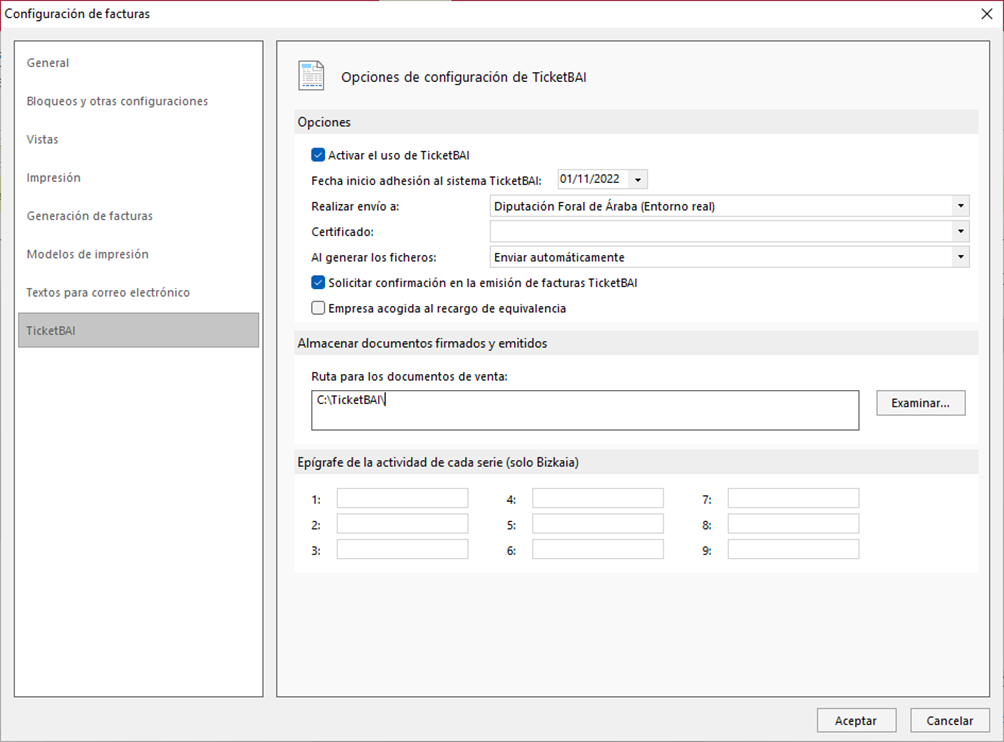Image resolution: width=1004 pixels, height=742 pixels.
Task: Click the Opciones de configuración de TicketBAI heading
Action: (464, 77)
